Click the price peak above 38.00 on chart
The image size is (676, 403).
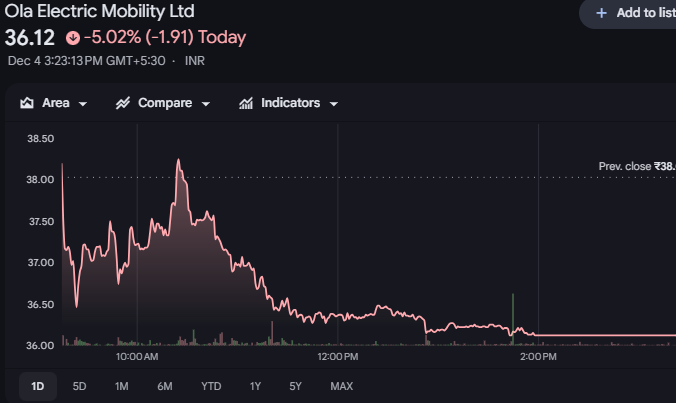point(179,160)
